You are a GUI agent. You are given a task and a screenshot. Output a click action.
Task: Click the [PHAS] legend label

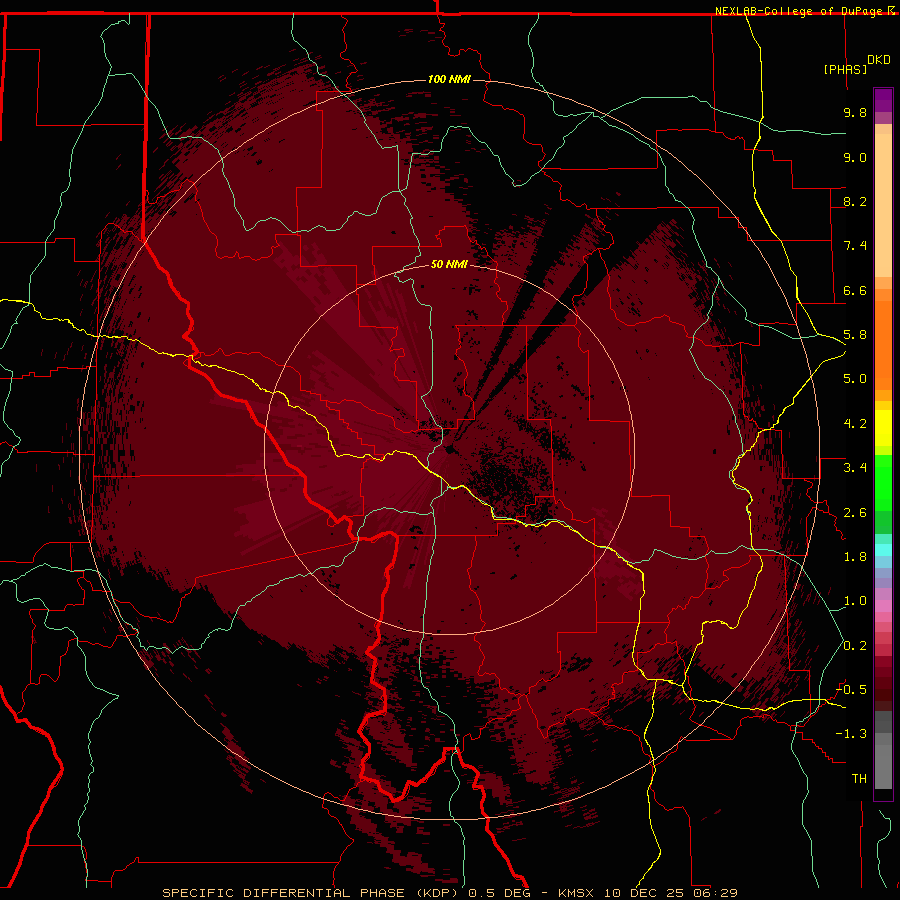point(845,69)
